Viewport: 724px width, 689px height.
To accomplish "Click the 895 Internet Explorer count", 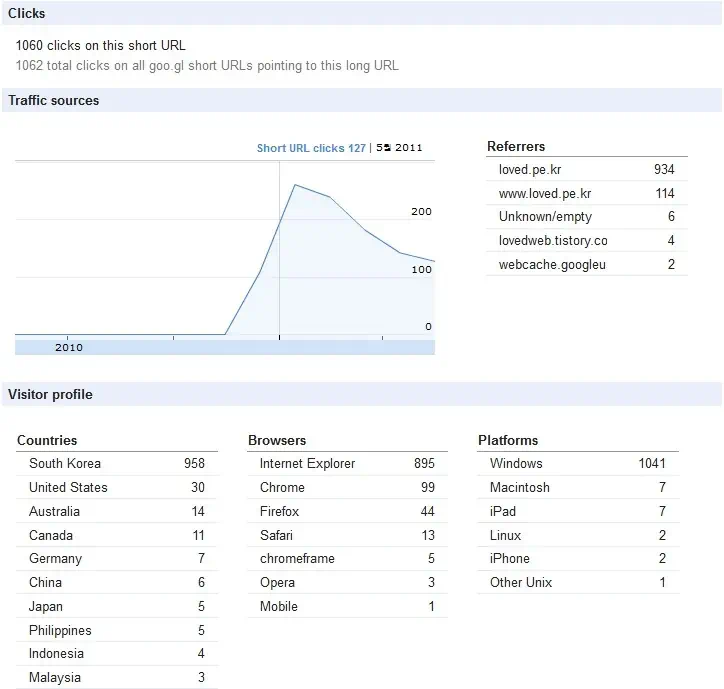I will point(424,464).
